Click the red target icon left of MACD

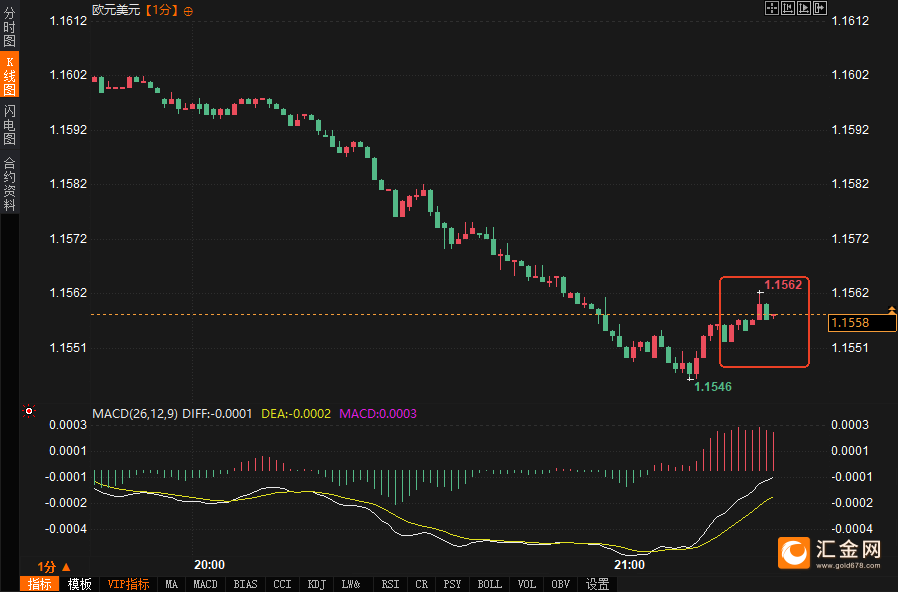tap(29, 411)
